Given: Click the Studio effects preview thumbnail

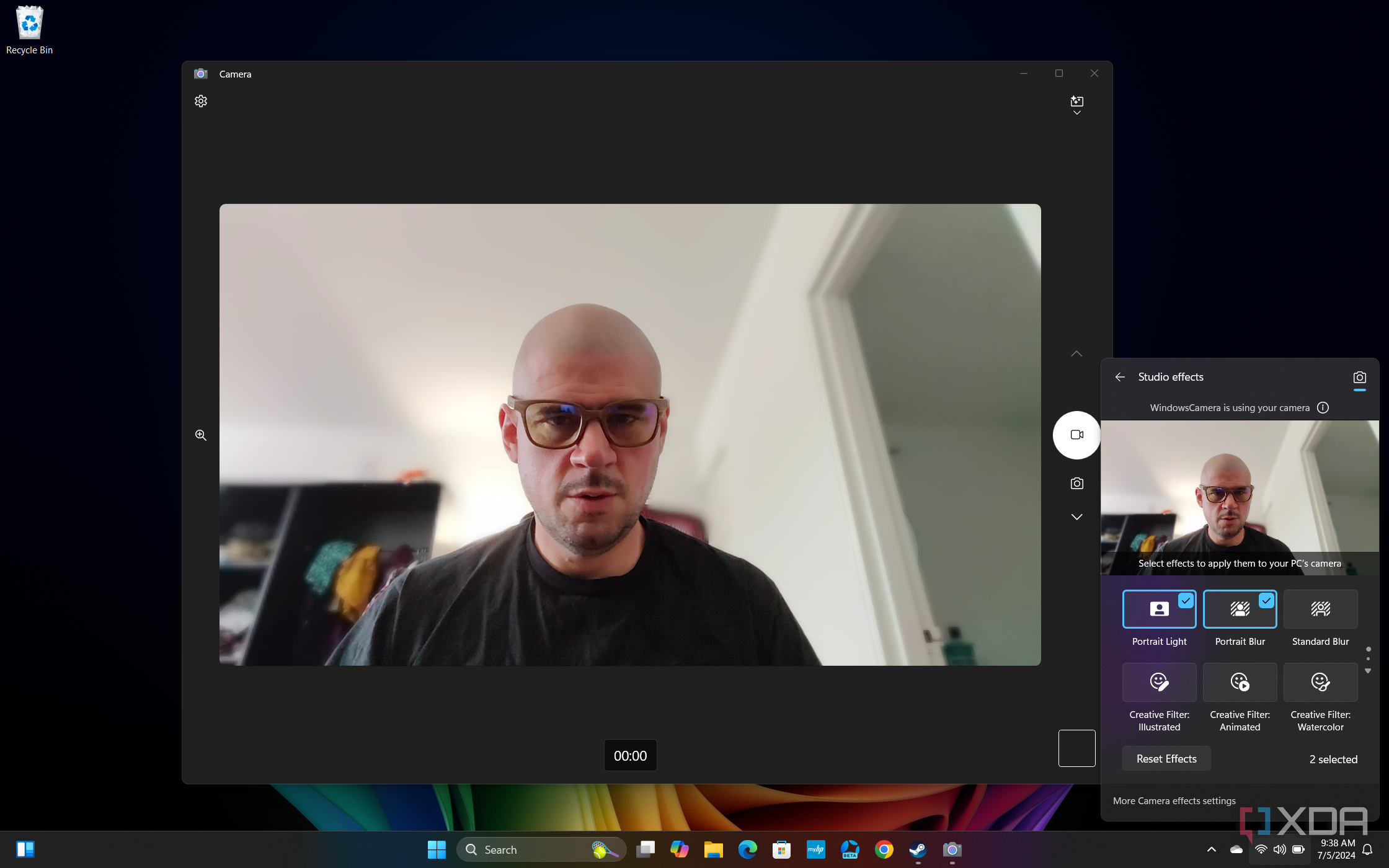Looking at the screenshot, I should [1240, 498].
